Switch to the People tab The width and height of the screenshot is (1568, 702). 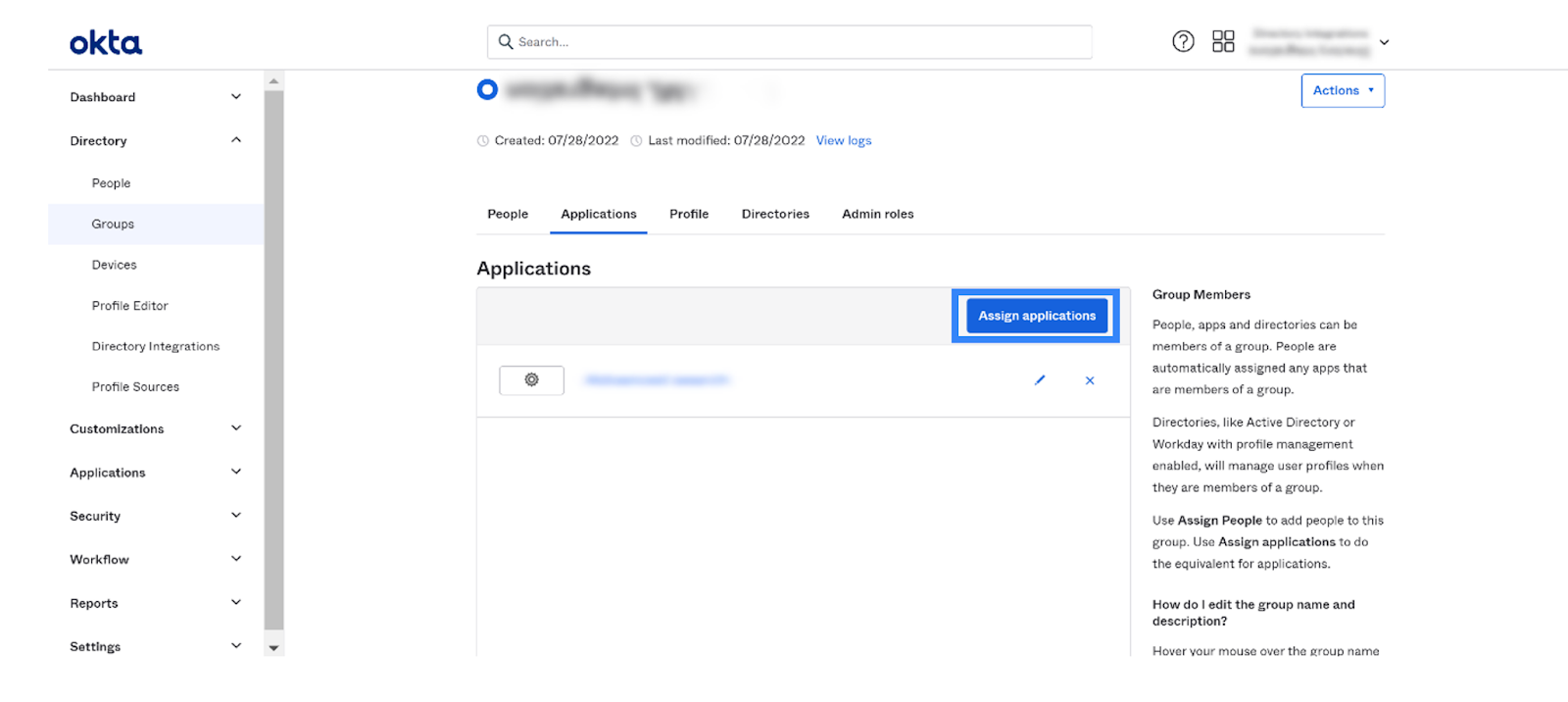[x=508, y=214]
